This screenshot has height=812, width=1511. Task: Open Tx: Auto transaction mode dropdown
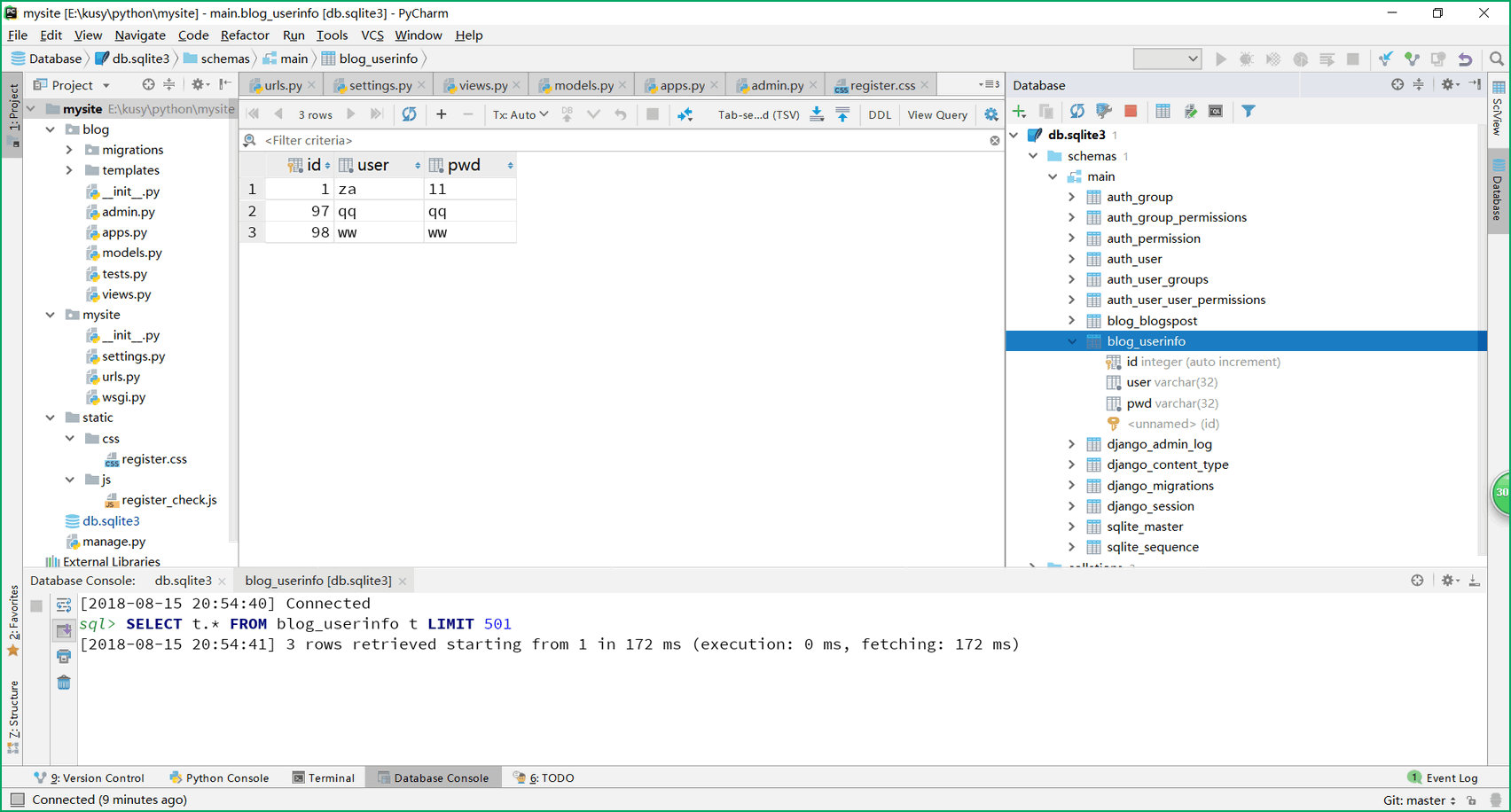[521, 114]
